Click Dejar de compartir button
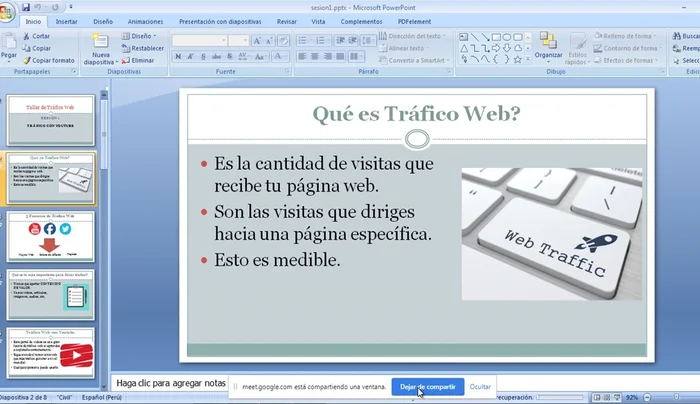Viewport: 700px width, 404px height. [427, 387]
